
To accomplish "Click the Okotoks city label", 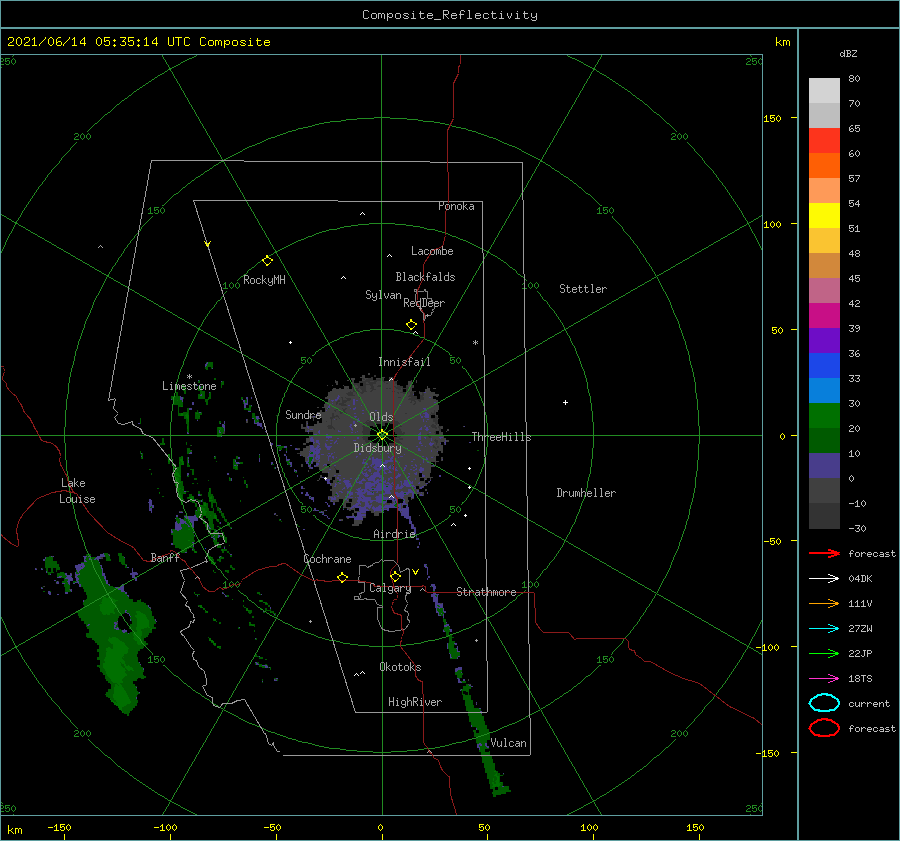I will tap(400, 666).
